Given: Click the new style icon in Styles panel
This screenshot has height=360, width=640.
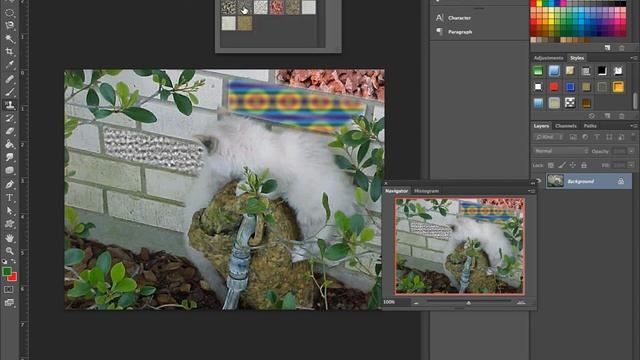Looking at the screenshot, I should click(x=607, y=116).
